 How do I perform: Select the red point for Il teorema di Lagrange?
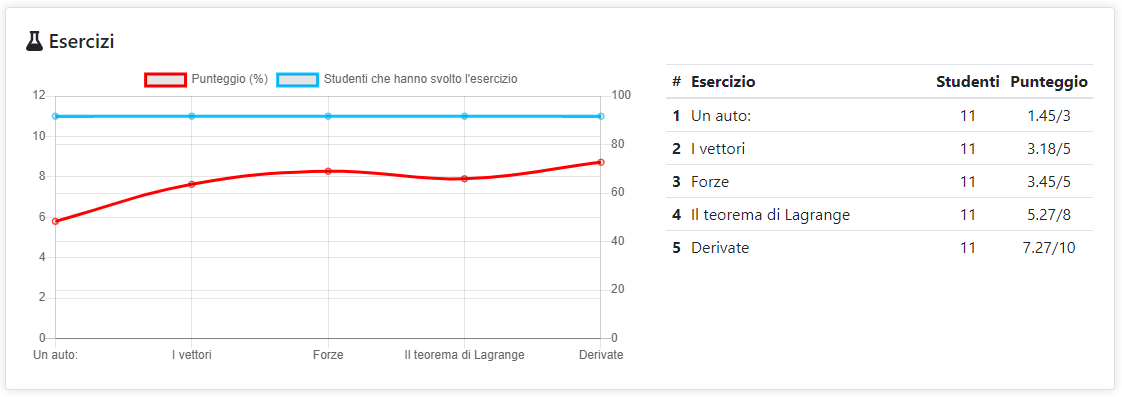click(464, 178)
